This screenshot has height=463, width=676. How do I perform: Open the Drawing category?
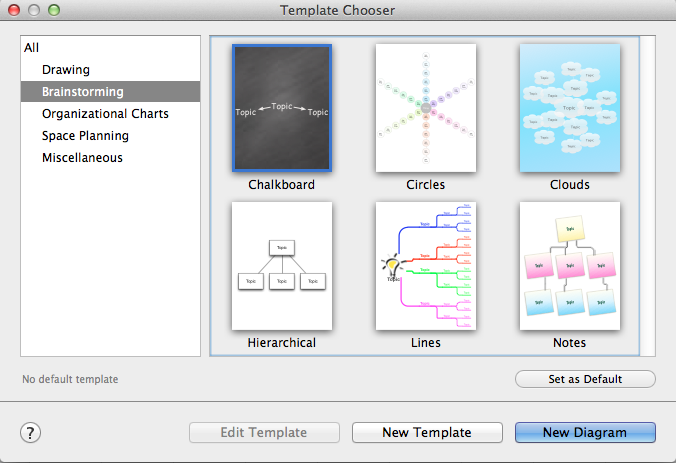(66, 70)
